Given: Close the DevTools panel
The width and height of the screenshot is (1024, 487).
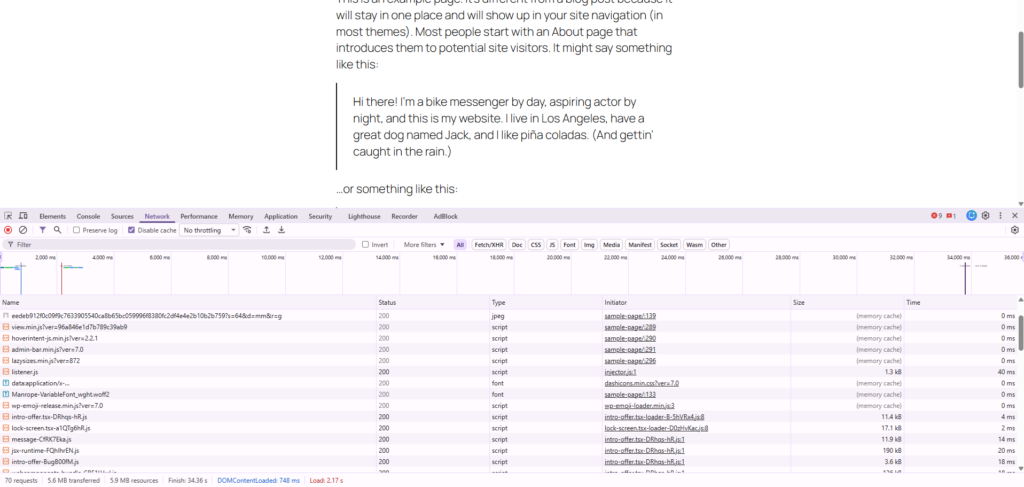Looking at the screenshot, I should point(1015,215).
